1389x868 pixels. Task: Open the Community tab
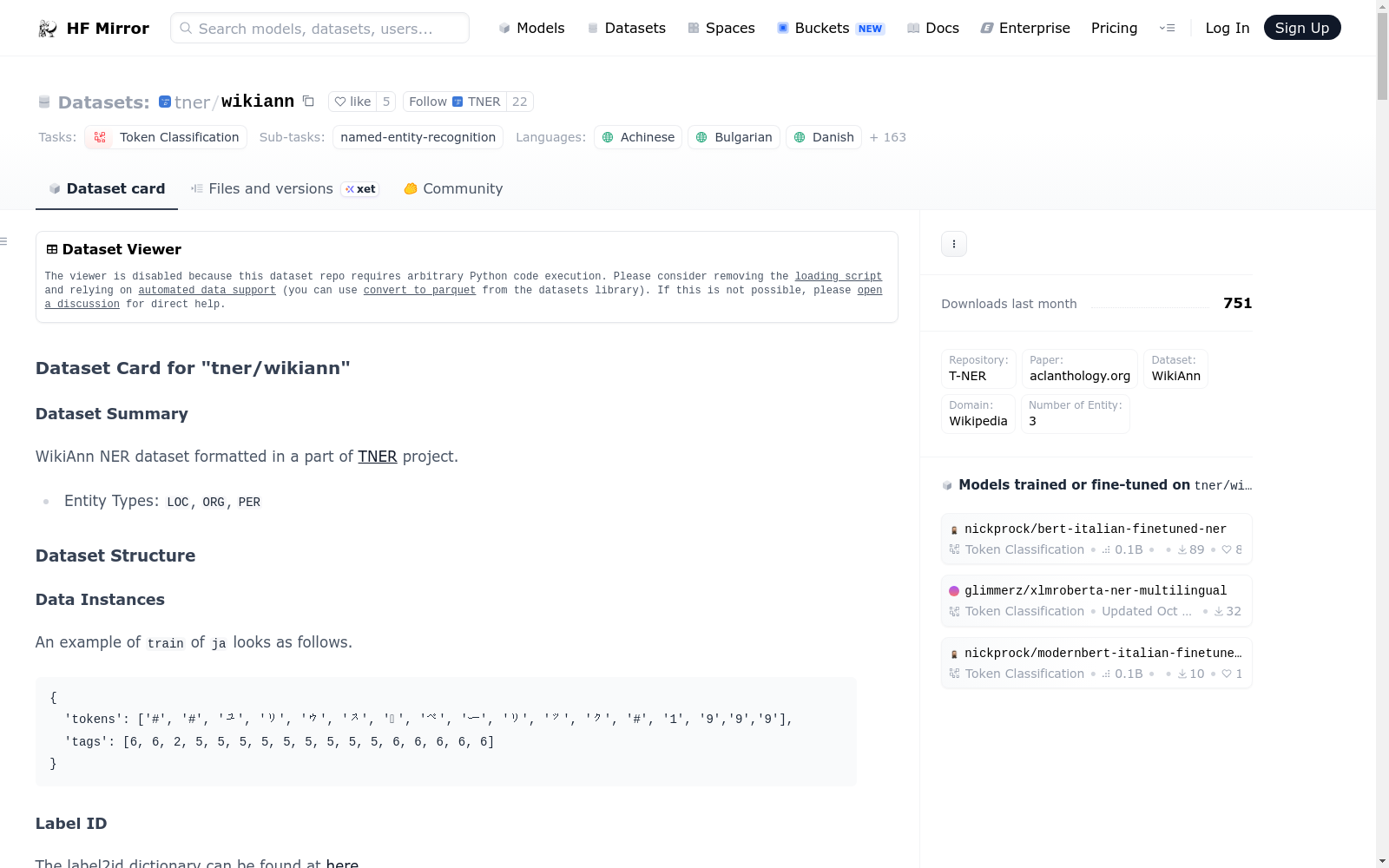click(x=453, y=188)
